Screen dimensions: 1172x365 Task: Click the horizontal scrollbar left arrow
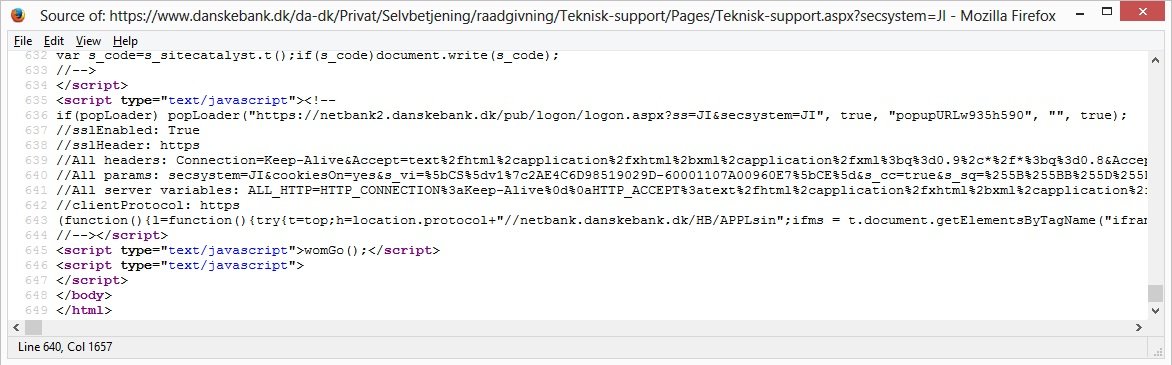tap(16, 327)
